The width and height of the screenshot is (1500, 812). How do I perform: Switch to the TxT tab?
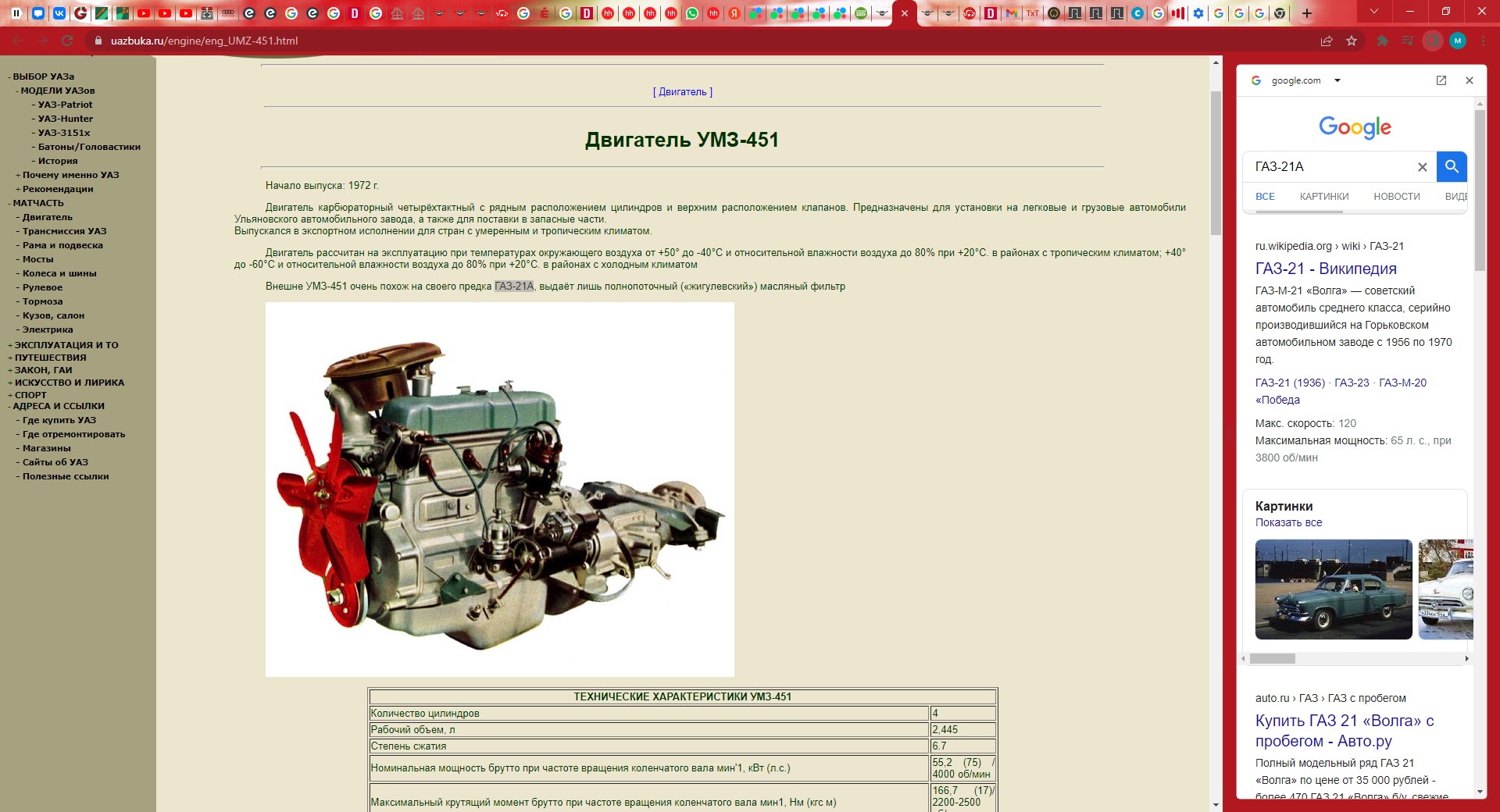[x=1033, y=13]
